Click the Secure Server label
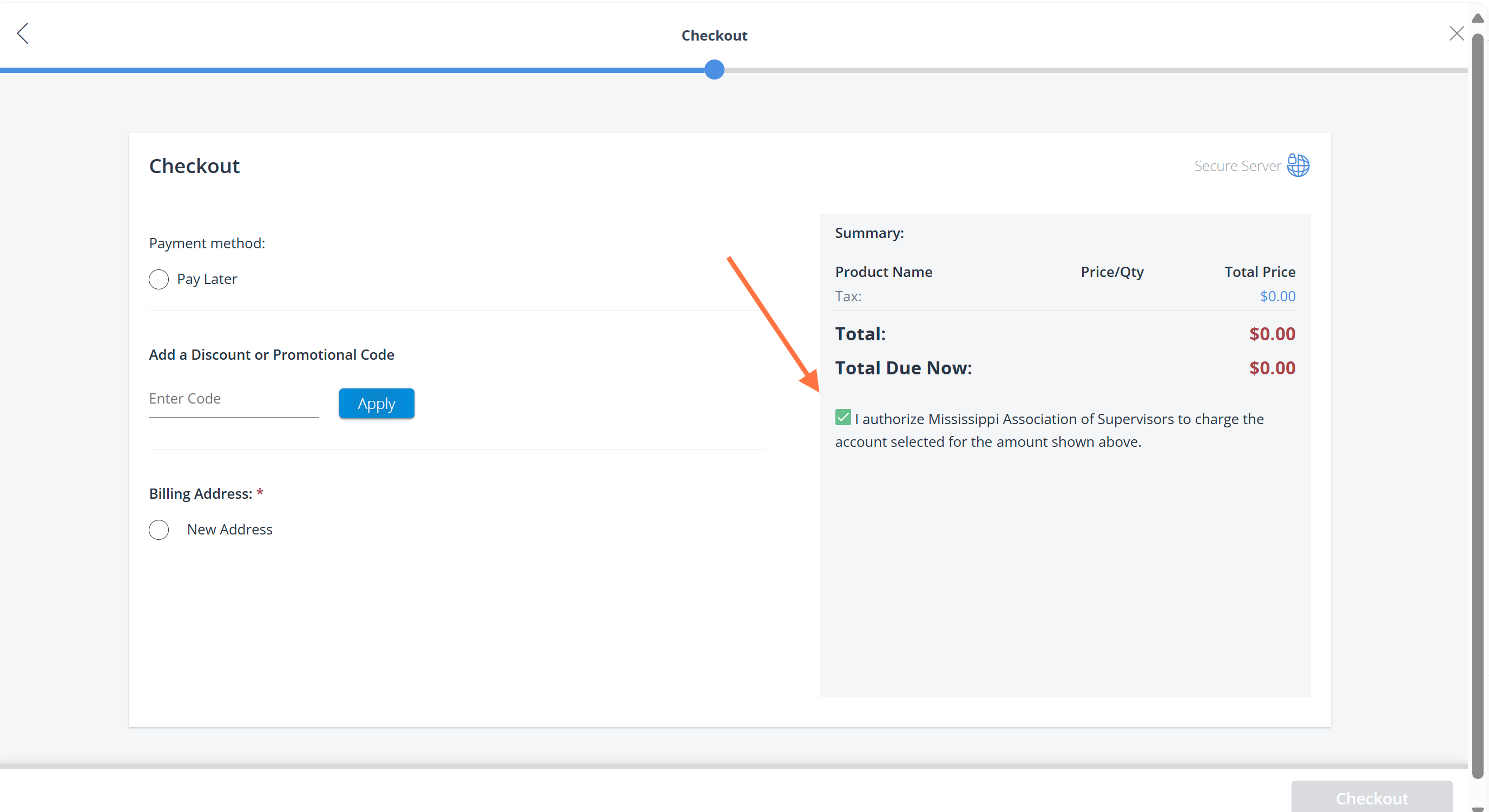Viewport: 1489px width, 812px height. click(x=1237, y=166)
